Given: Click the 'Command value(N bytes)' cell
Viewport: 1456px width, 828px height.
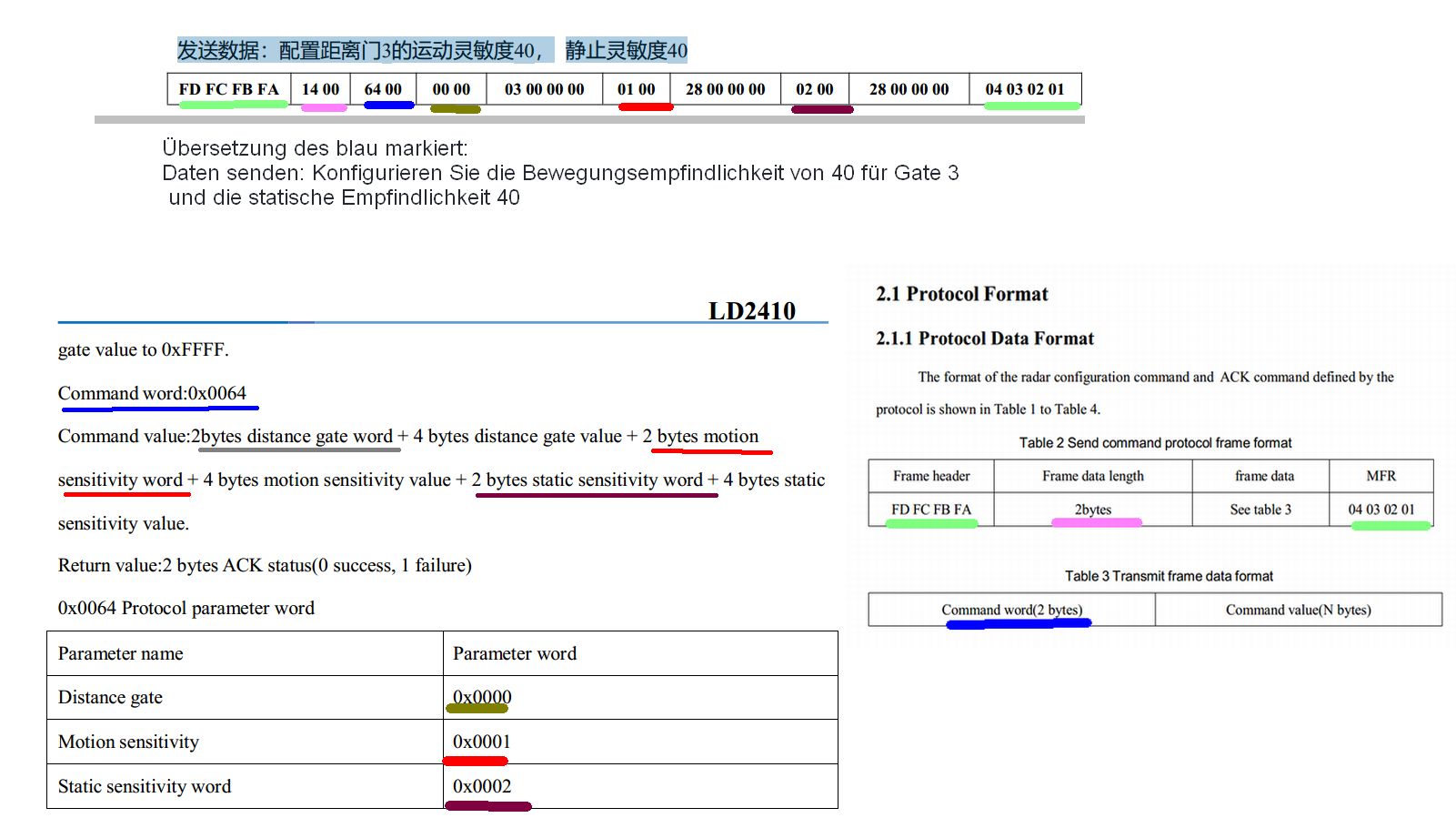Looking at the screenshot, I should [x=1299, y=610].
